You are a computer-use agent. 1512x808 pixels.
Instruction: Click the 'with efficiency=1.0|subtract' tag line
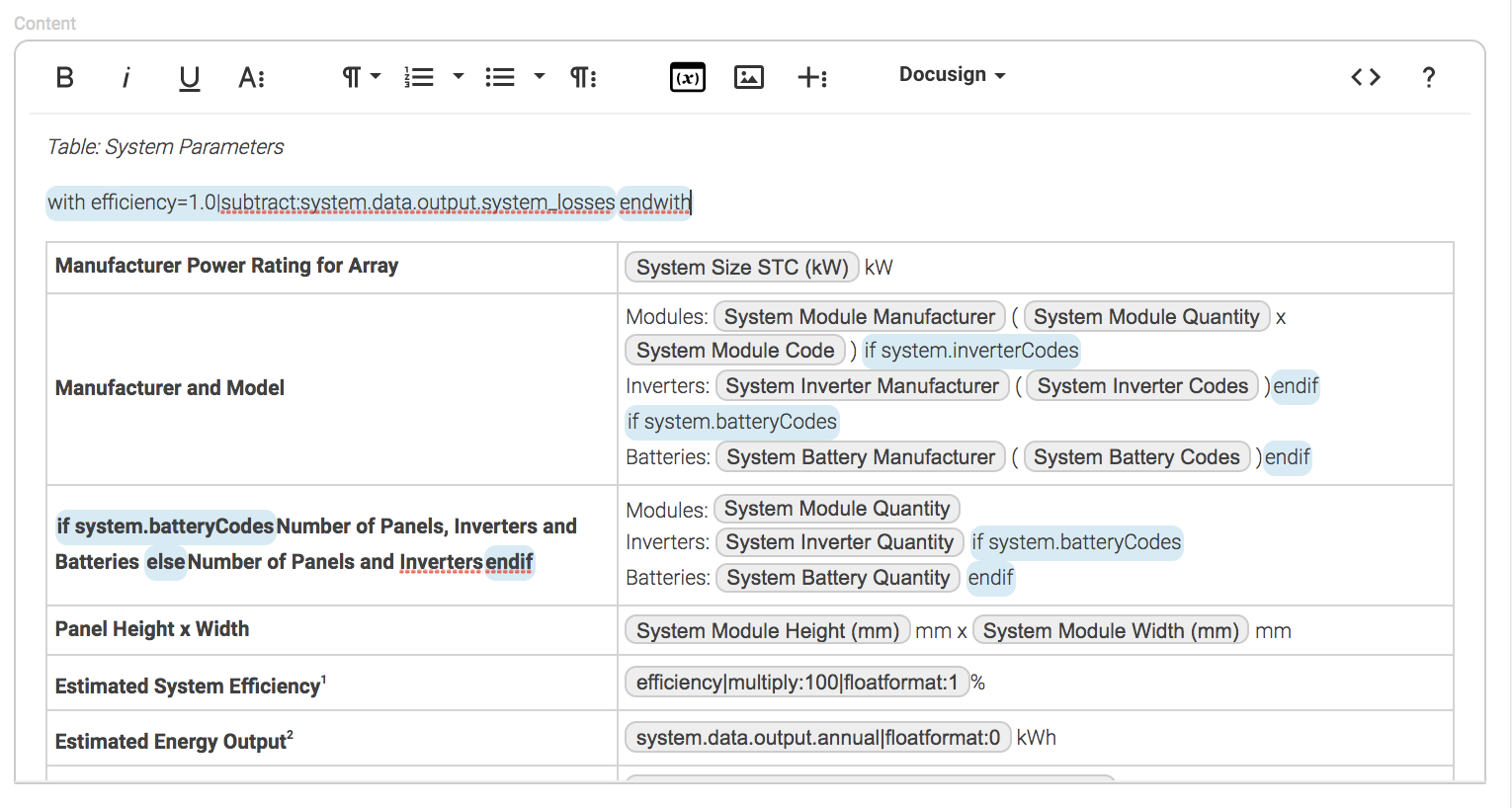click(x=331, y=202)
